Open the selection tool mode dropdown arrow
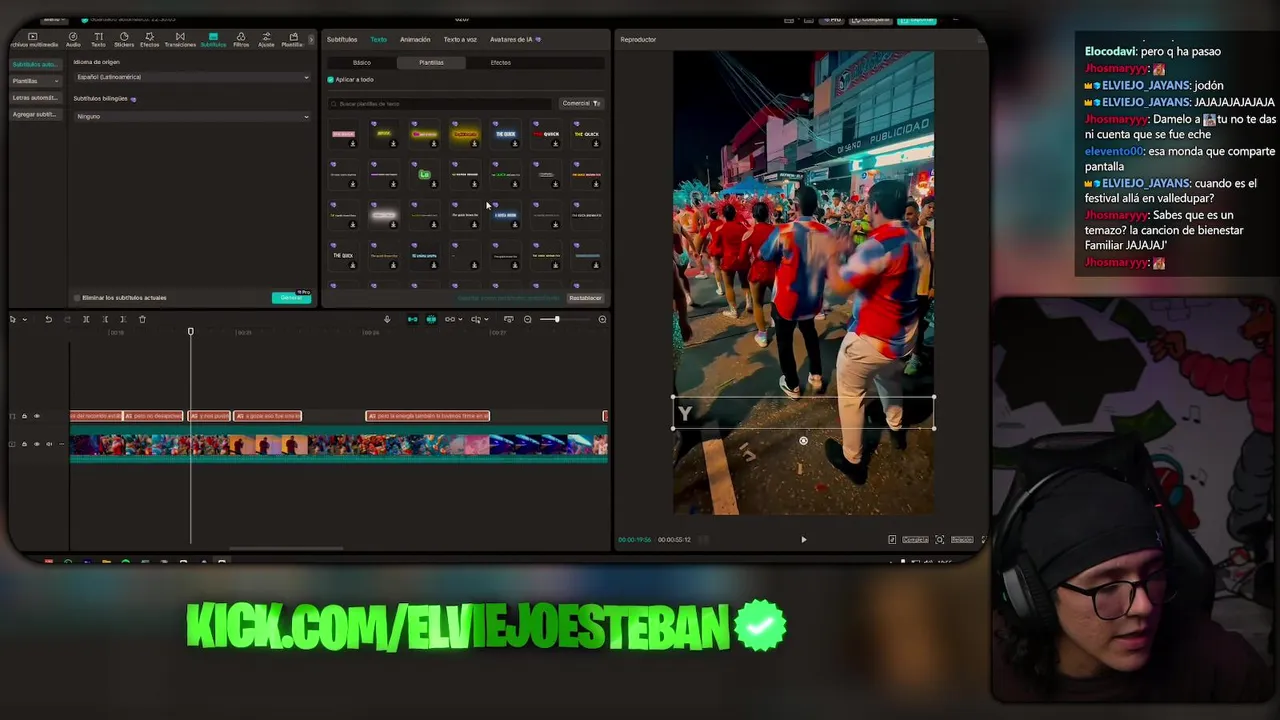The height and width of the screenshot is (720, 1280). coord(25,319)
